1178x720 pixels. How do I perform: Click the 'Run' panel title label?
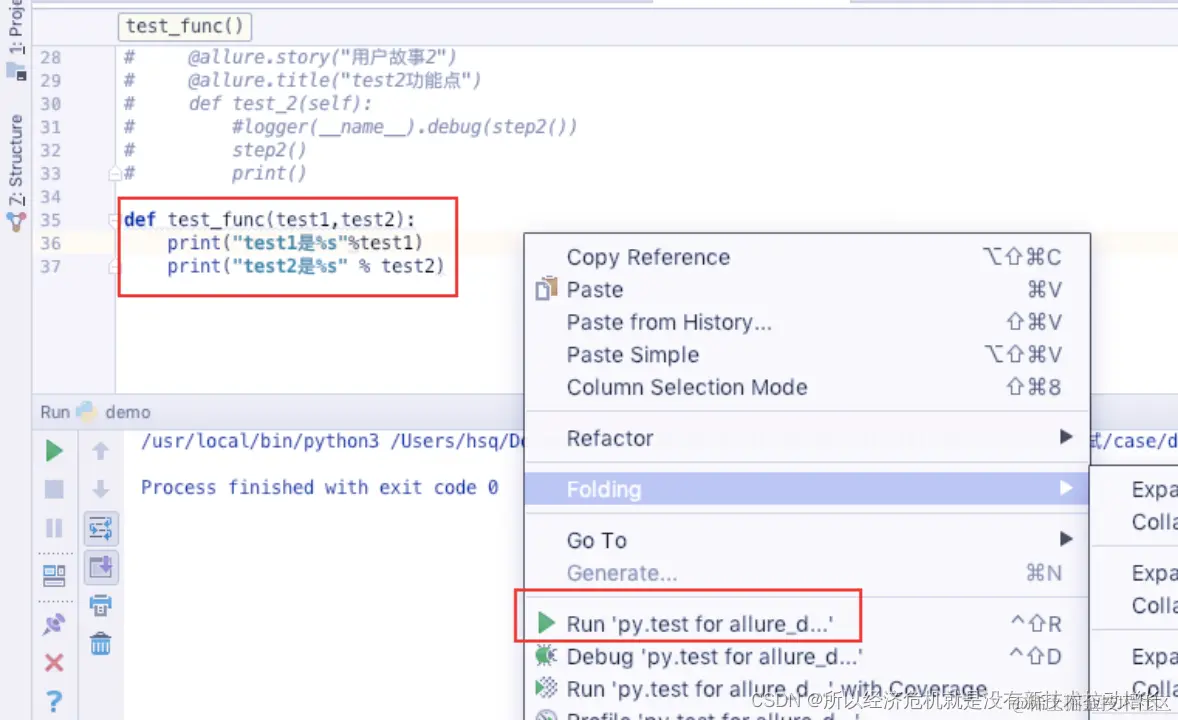pyautogui.click(x=55, y=412)
